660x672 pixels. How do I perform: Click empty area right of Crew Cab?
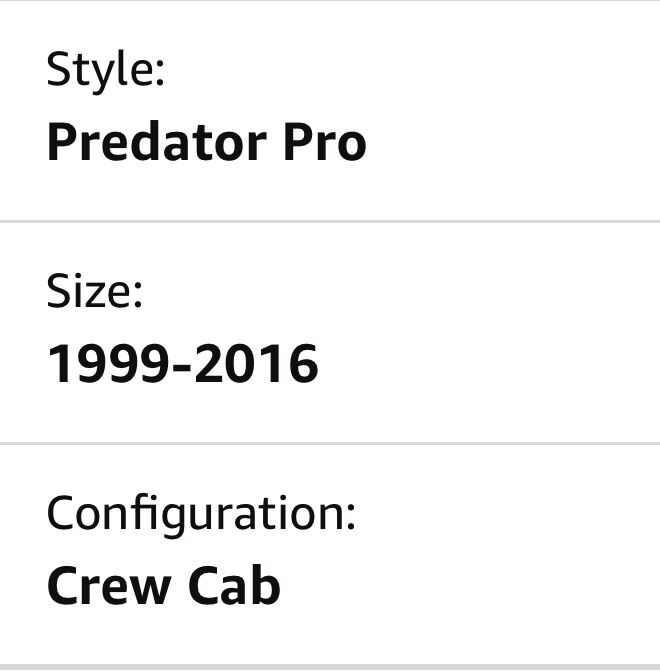point(470,586)
